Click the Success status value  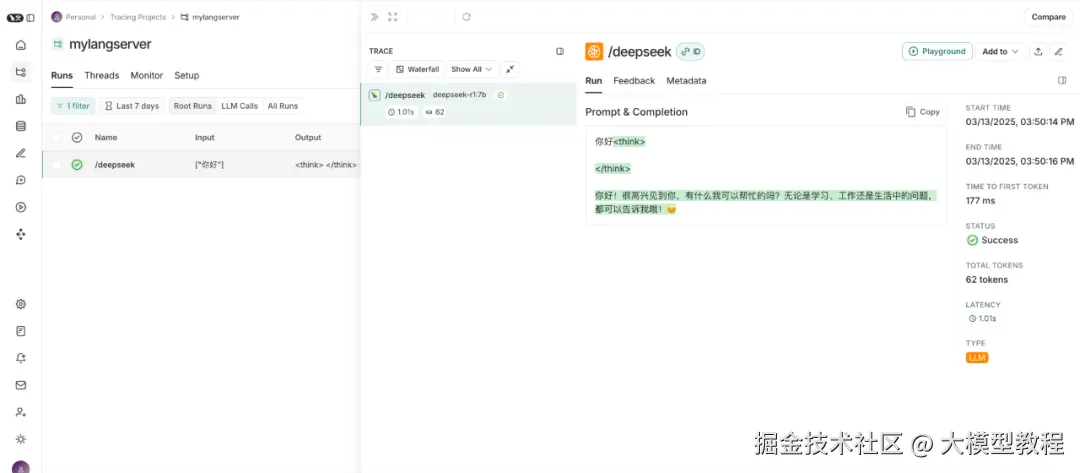point(993,240)
